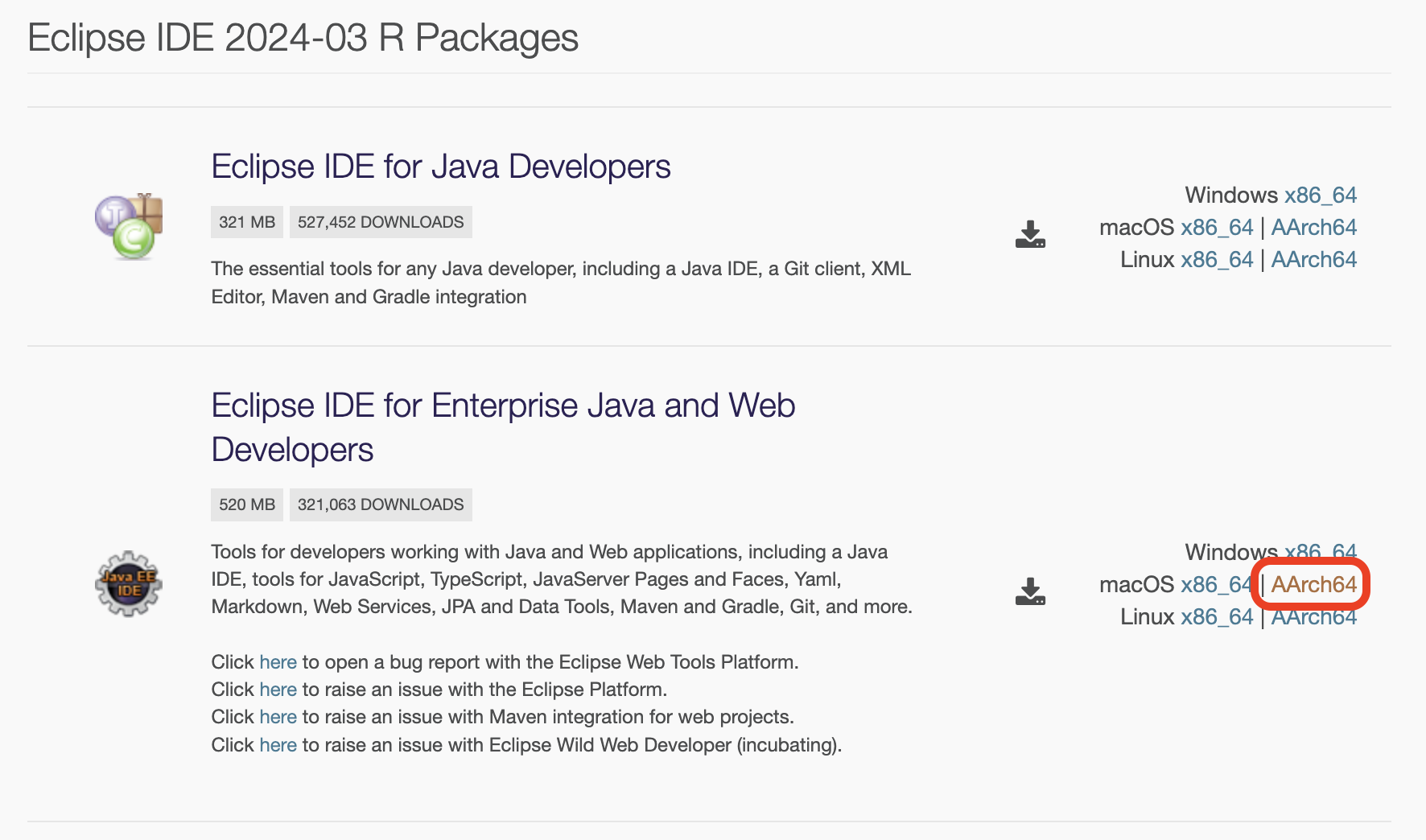Download Enterprise Java Windows x86_64
The width and height of the screenshot is (1426, 840).
1321,552
